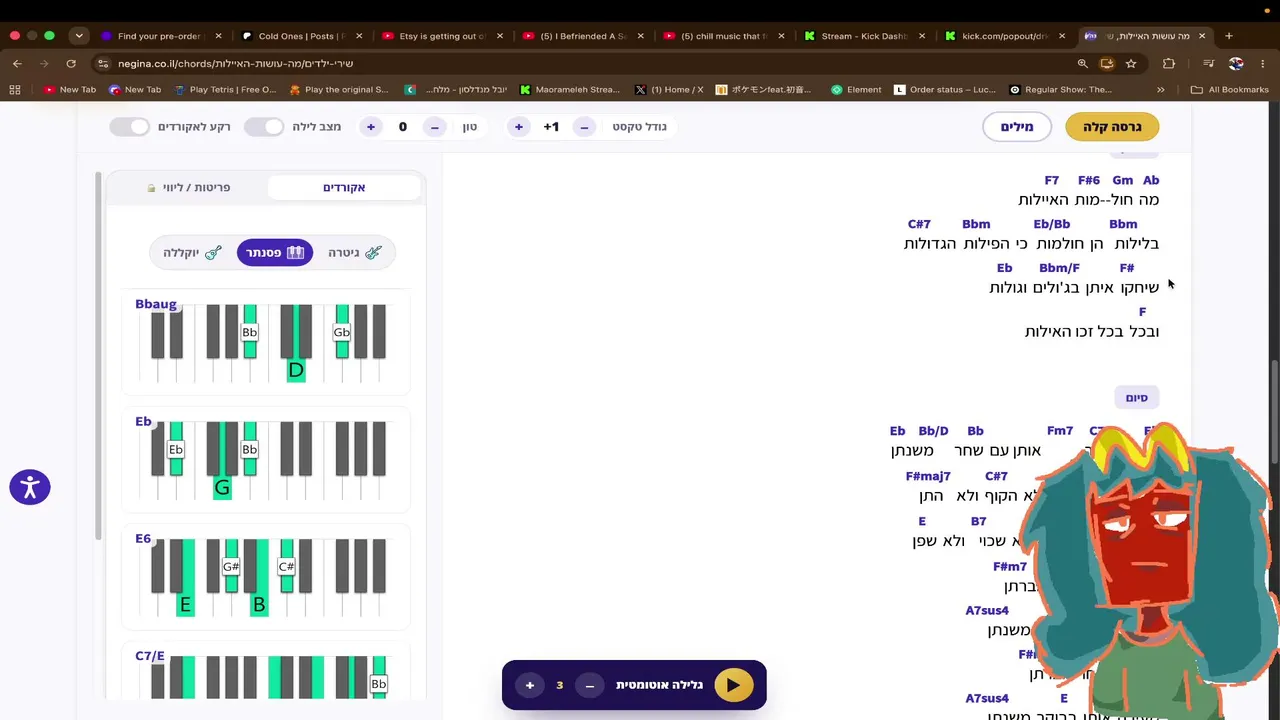Switch to the I Befriended YouTube tab
This screenshot has width=1280, height=720.
tap(583, 36)
